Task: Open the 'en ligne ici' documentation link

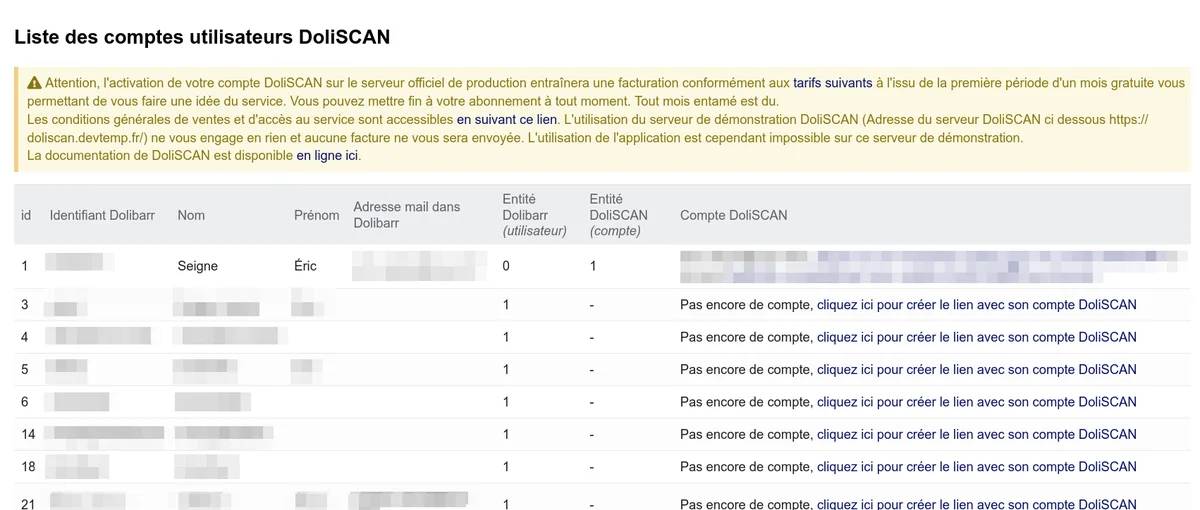Action: click(327, 155)
